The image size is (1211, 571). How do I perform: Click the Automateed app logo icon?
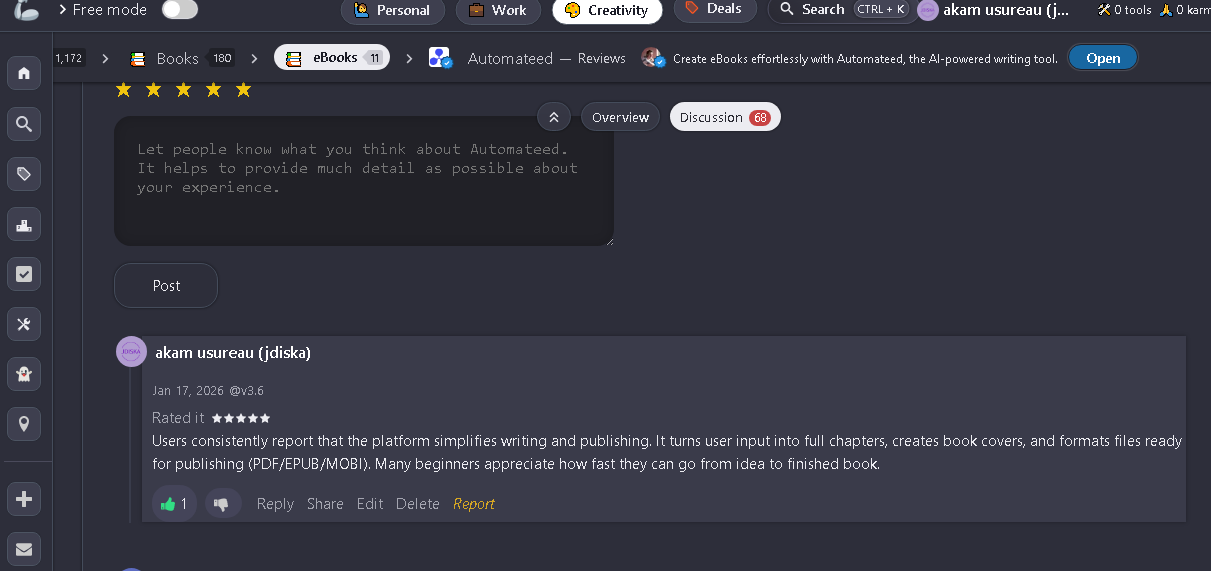coord(440,58)
